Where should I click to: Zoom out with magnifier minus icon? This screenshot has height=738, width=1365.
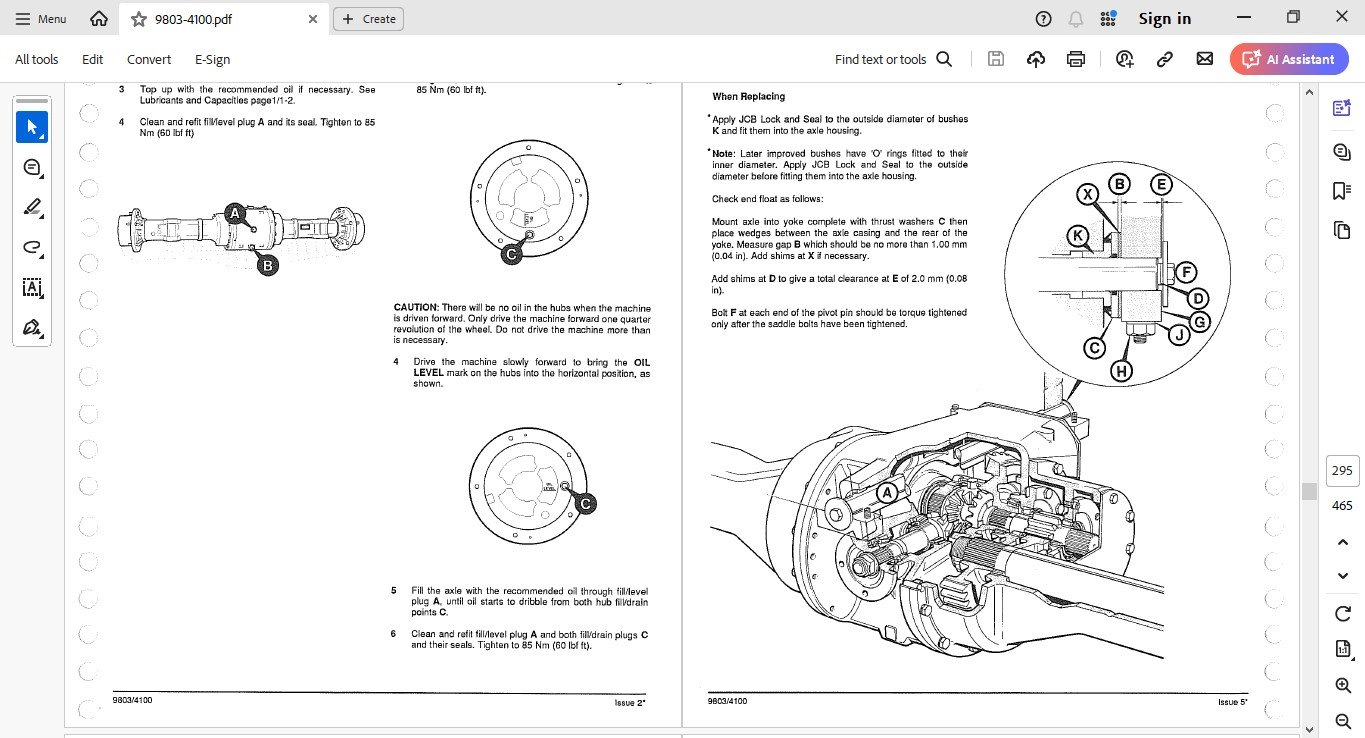coord(1343,721)
